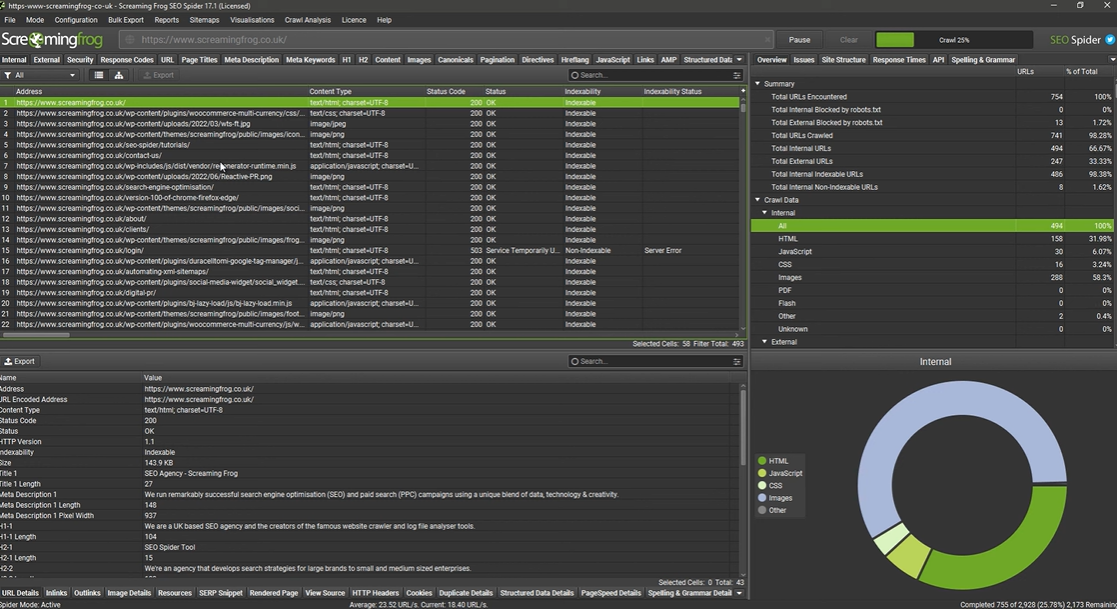Click the Title 1 value SEO Agency
This screenshot has height=615, width=1117.
coord(191,473)
